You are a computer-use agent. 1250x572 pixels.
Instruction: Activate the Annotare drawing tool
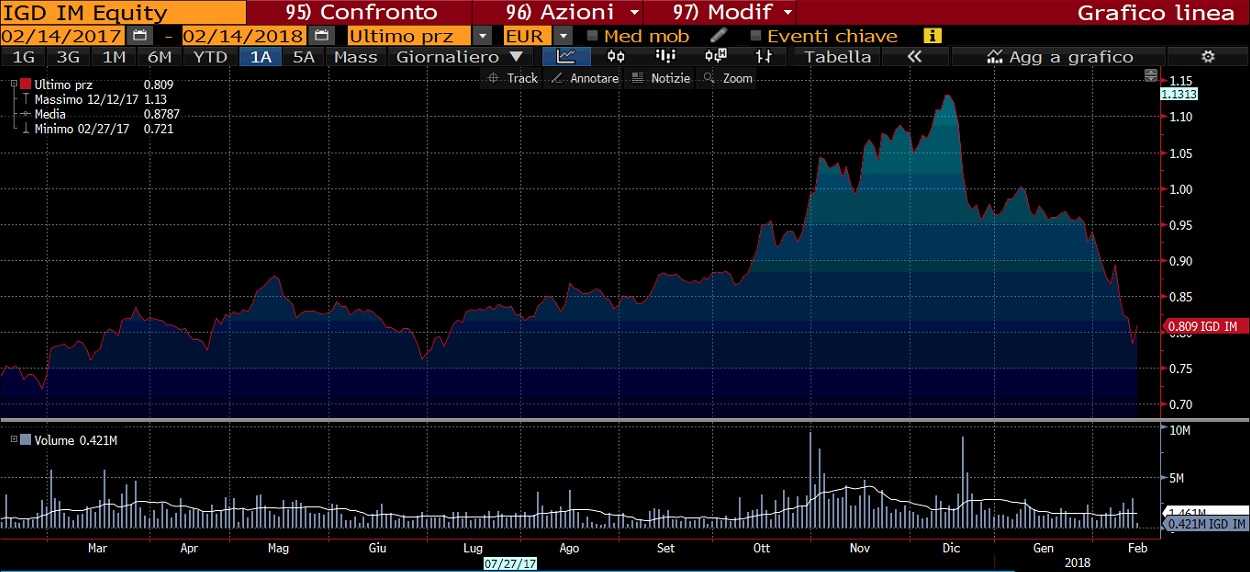[585, 78]
